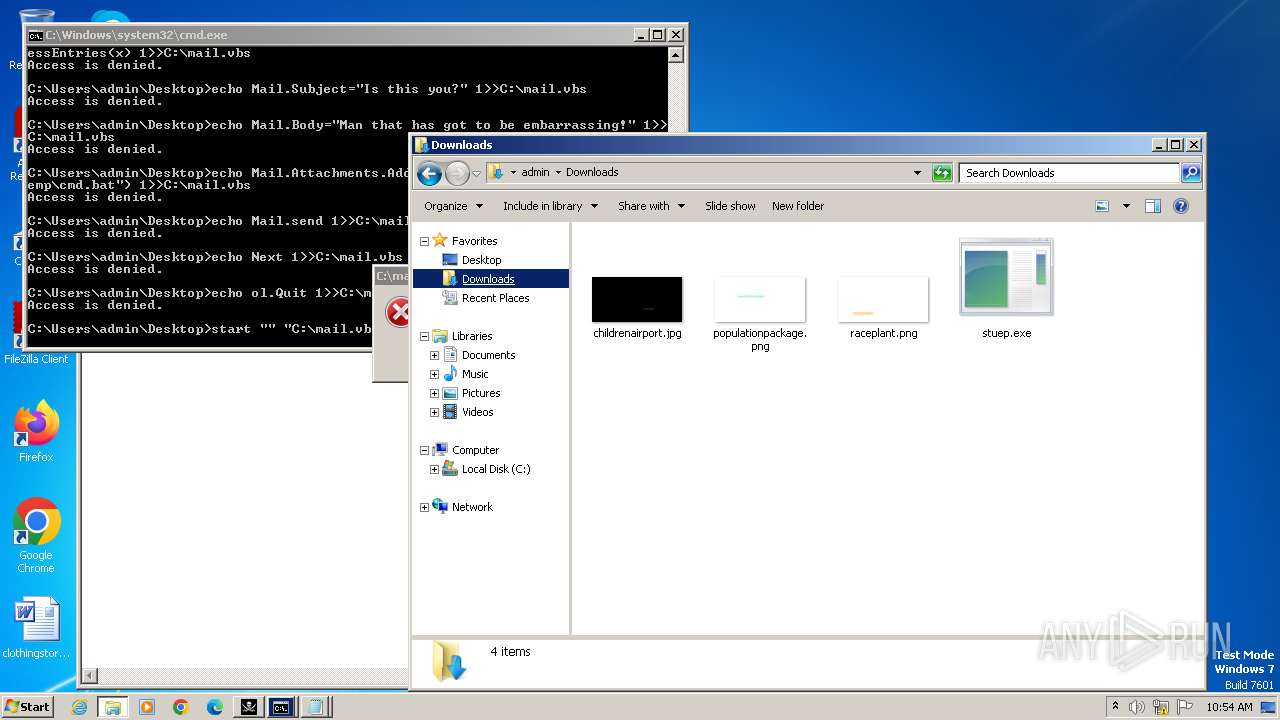Image resolution: width=1280 pixels, height=720 pixels.
Task: Click left arrow of notepad horizontal scrollbar
Action: pyautogui.click(x=90, y=677)
